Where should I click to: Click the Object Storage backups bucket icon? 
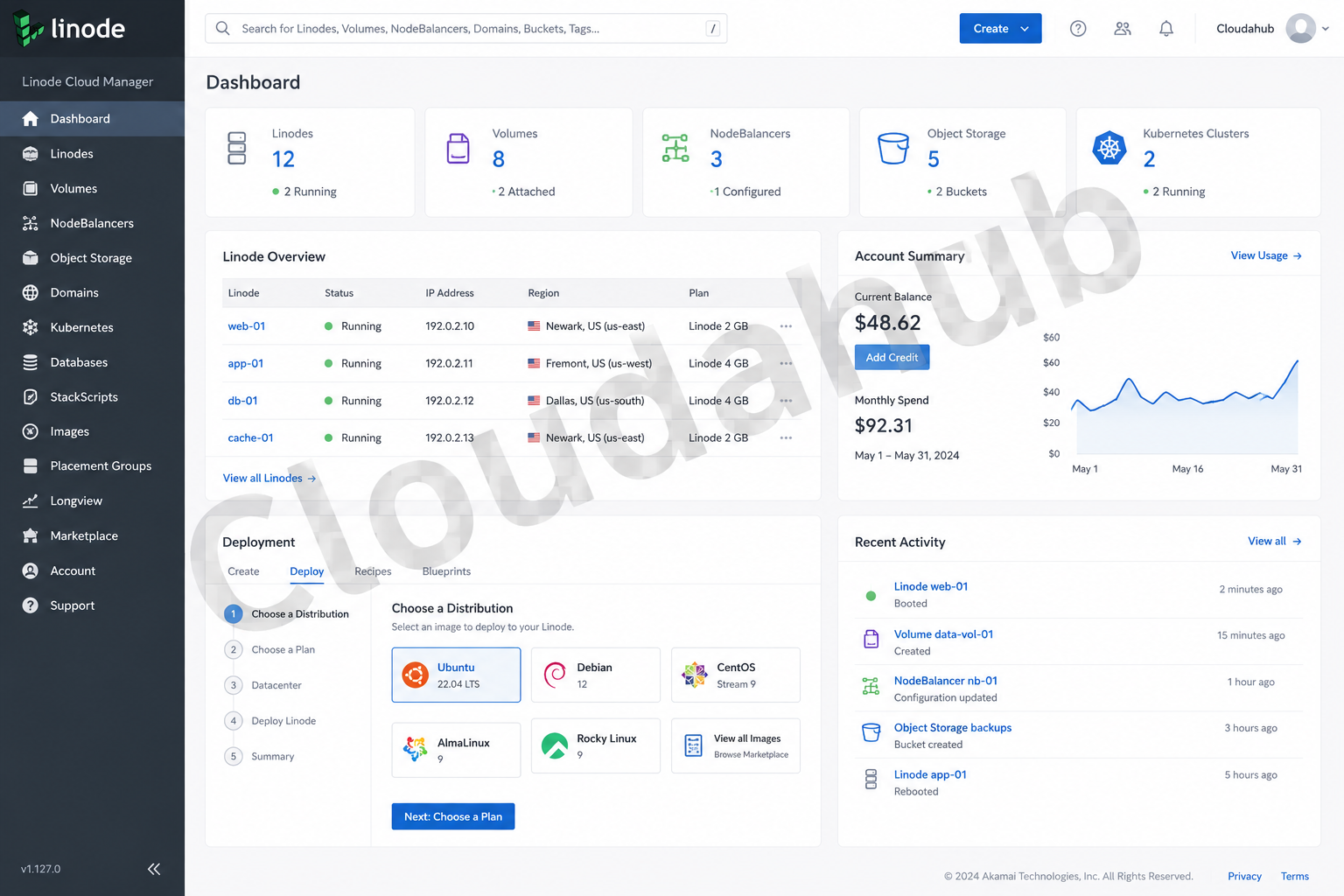871,732
